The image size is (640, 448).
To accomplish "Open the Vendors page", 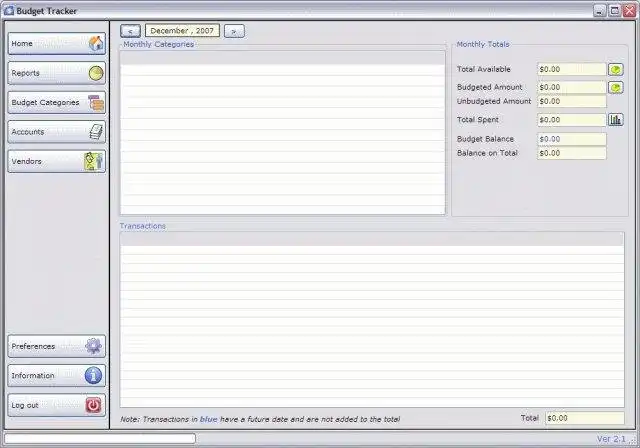I will coord(57,161).
